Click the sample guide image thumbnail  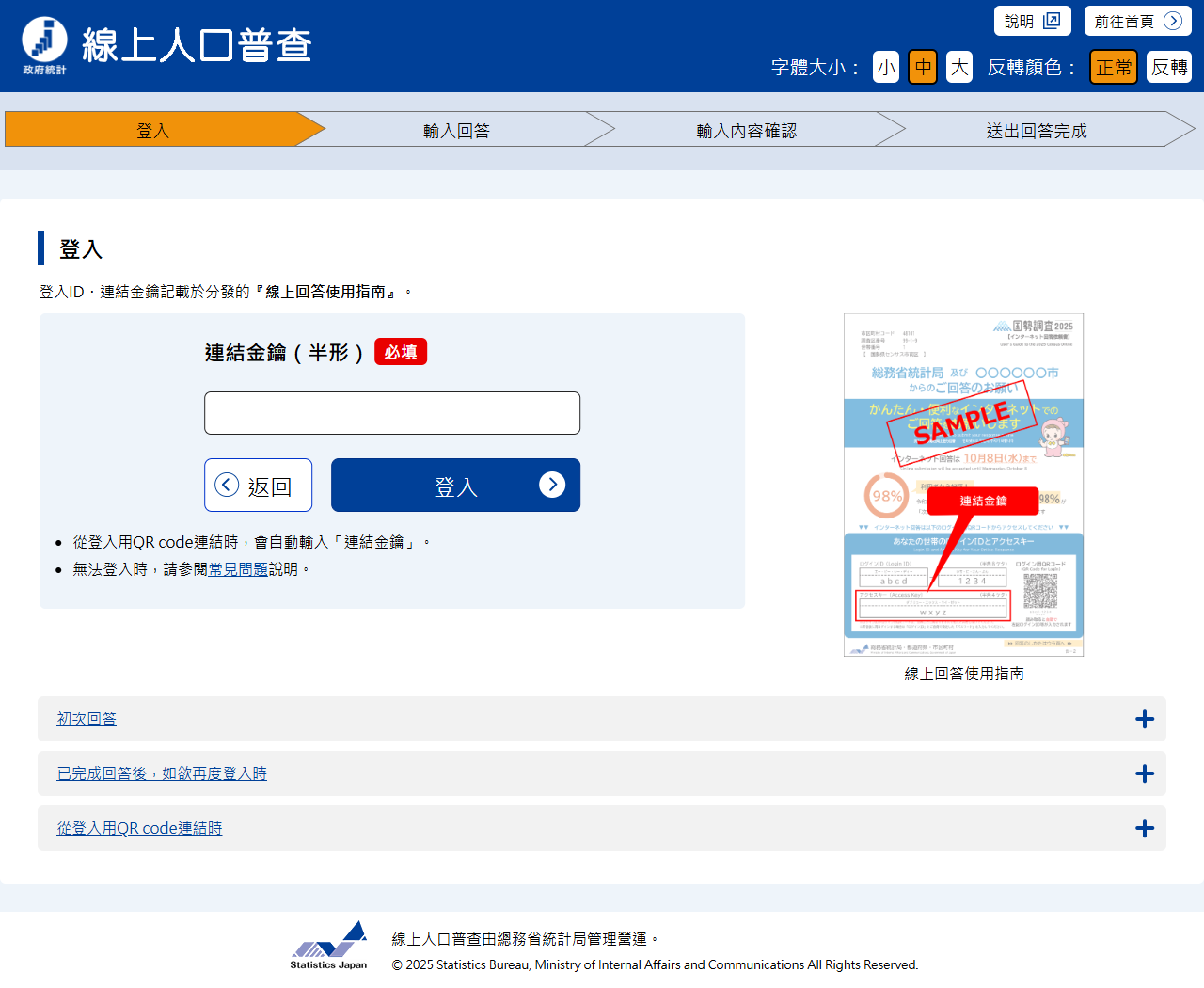click(x=963, y=485)
